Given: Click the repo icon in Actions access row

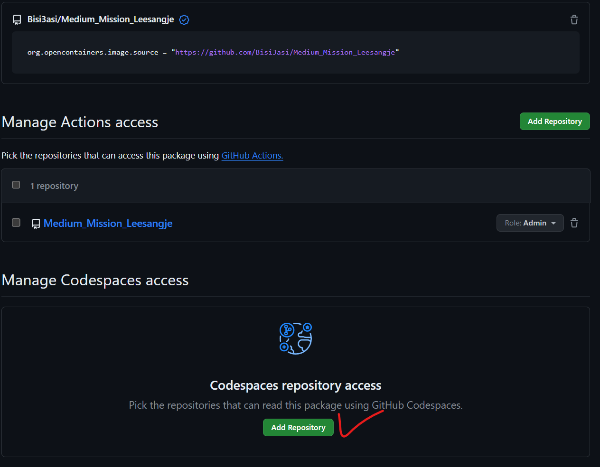Looking at the screenshot, I should 36,224.
